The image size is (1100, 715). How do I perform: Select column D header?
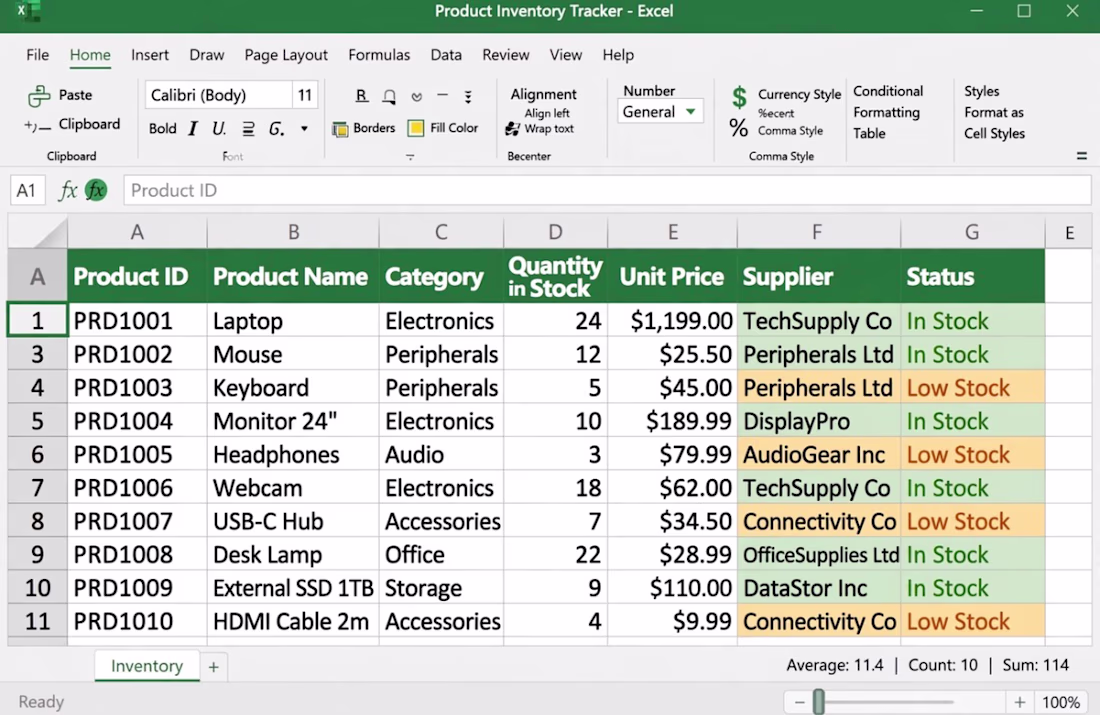[x=555, y=232]
